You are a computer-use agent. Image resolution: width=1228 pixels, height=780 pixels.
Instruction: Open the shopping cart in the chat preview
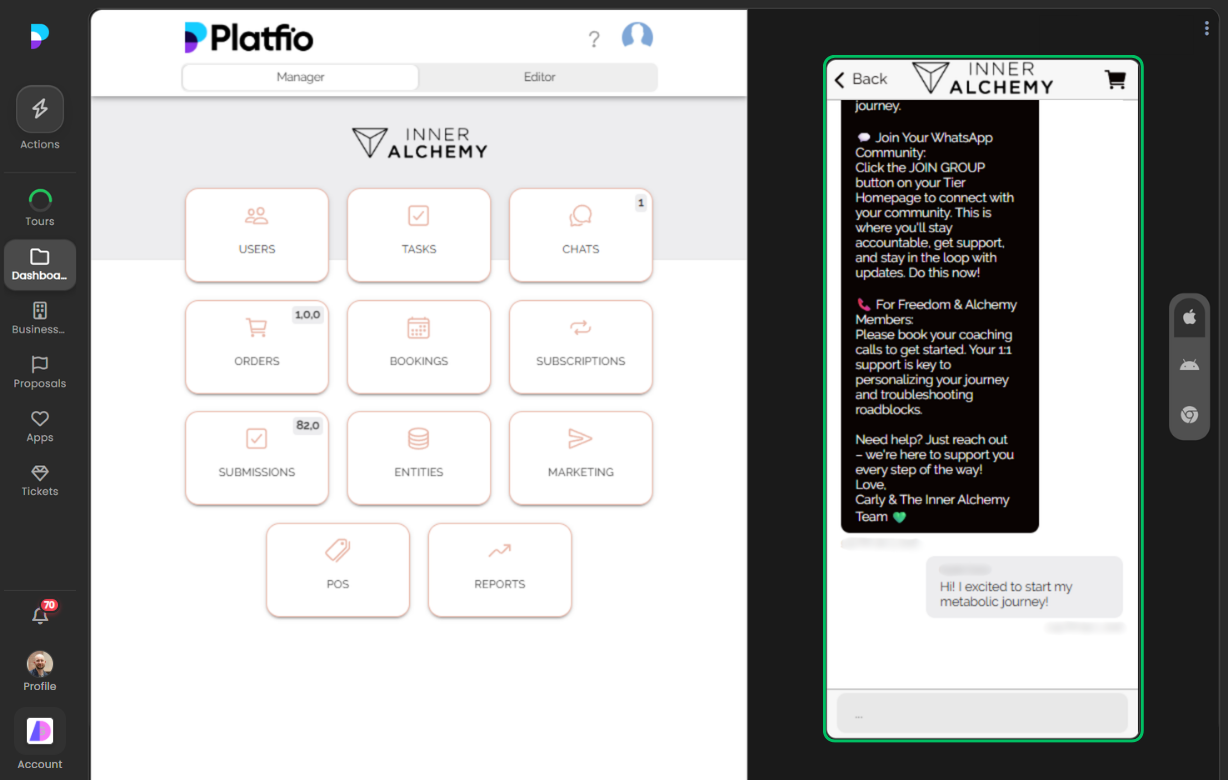tap(1115, 79)
